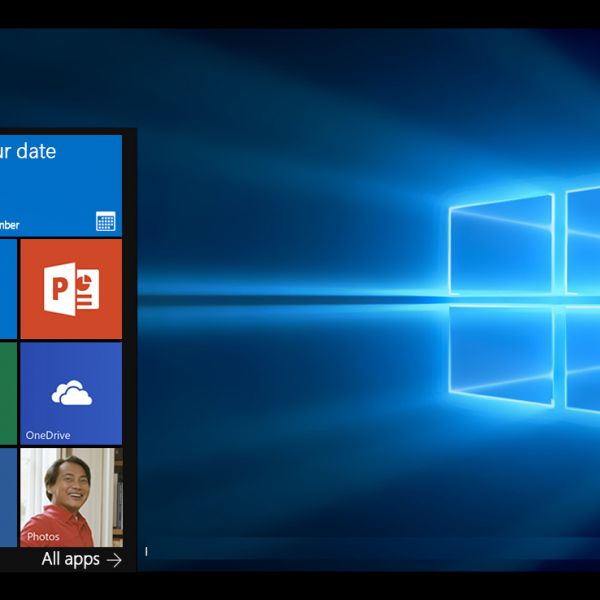The width and height of the screenshot is (600, 600).
Task: Click the All apps arrow
Action: (x=114, y=560)
